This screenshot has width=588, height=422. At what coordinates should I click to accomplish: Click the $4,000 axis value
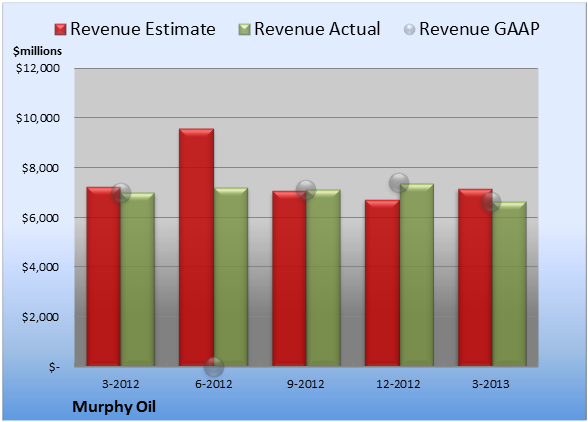pyautogui.click(x=40, y=267)
